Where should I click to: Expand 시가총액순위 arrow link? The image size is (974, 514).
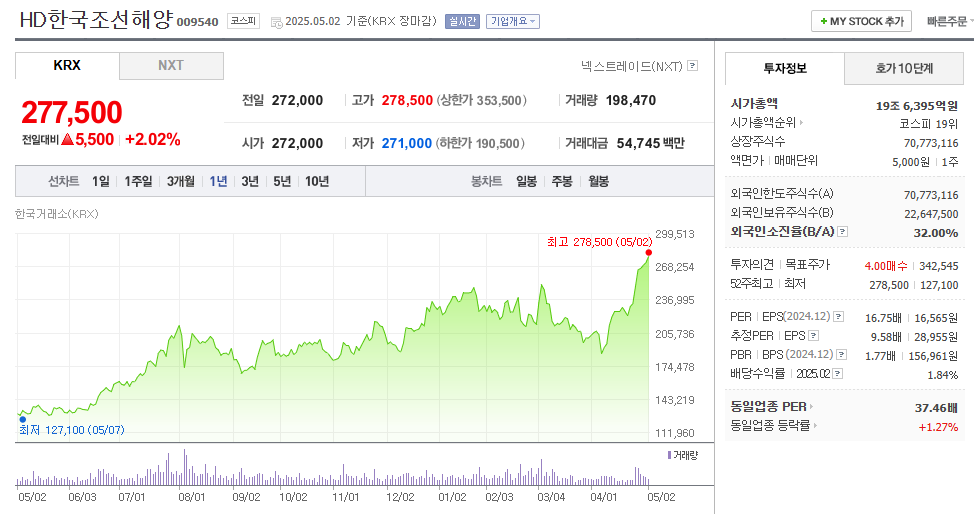click(x=801, y=122)
